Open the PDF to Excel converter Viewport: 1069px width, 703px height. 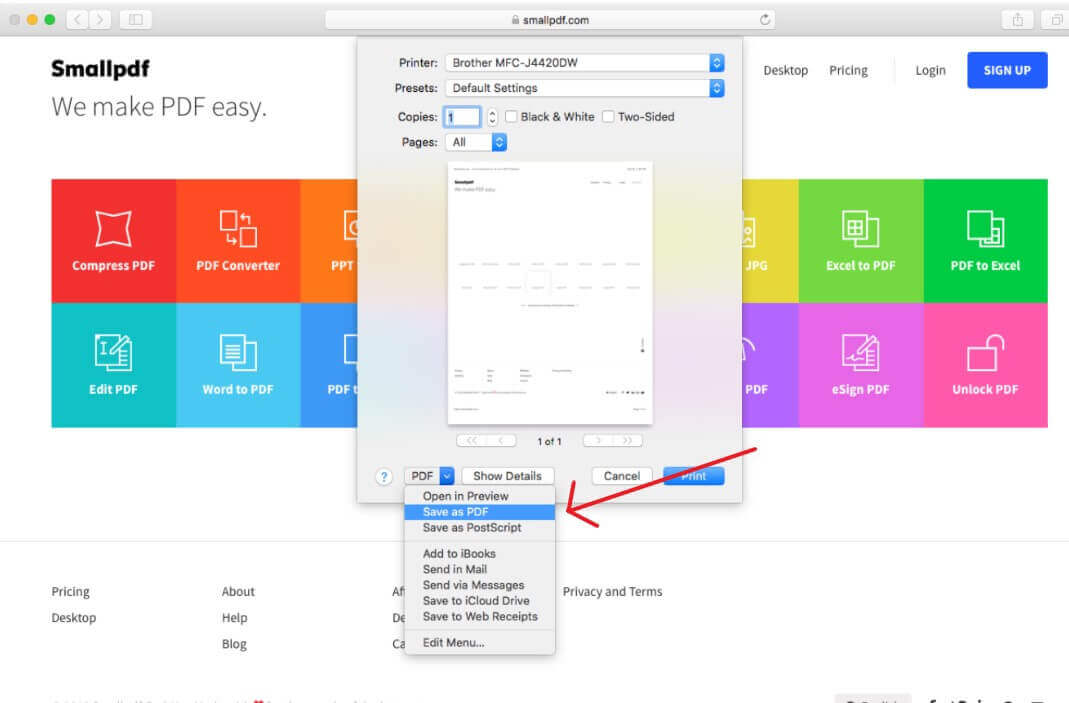coord(985,240)
